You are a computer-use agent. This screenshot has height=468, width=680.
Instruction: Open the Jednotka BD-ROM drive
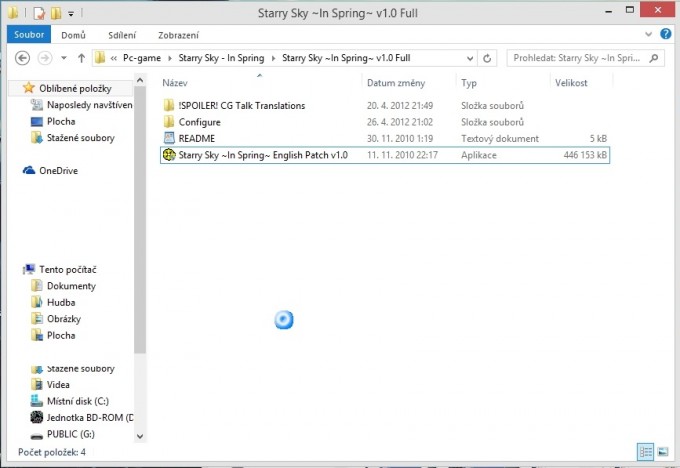coord(90,418)
